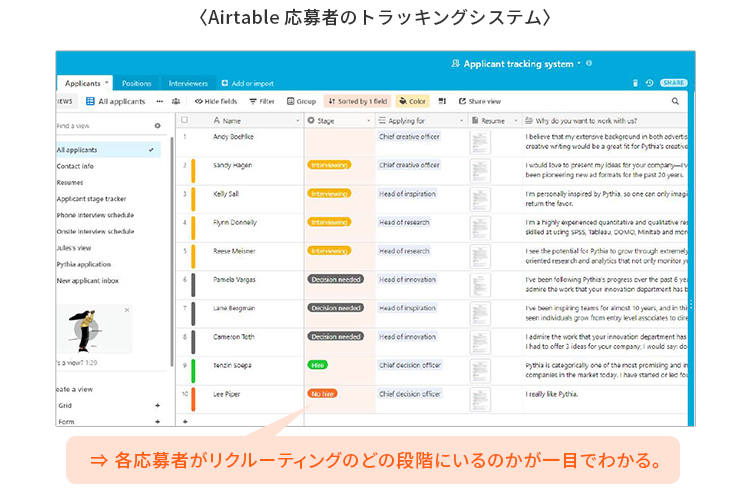Switch to the Applicants tab
This screenshot has height=500, width=750.
tap(83, 83)
